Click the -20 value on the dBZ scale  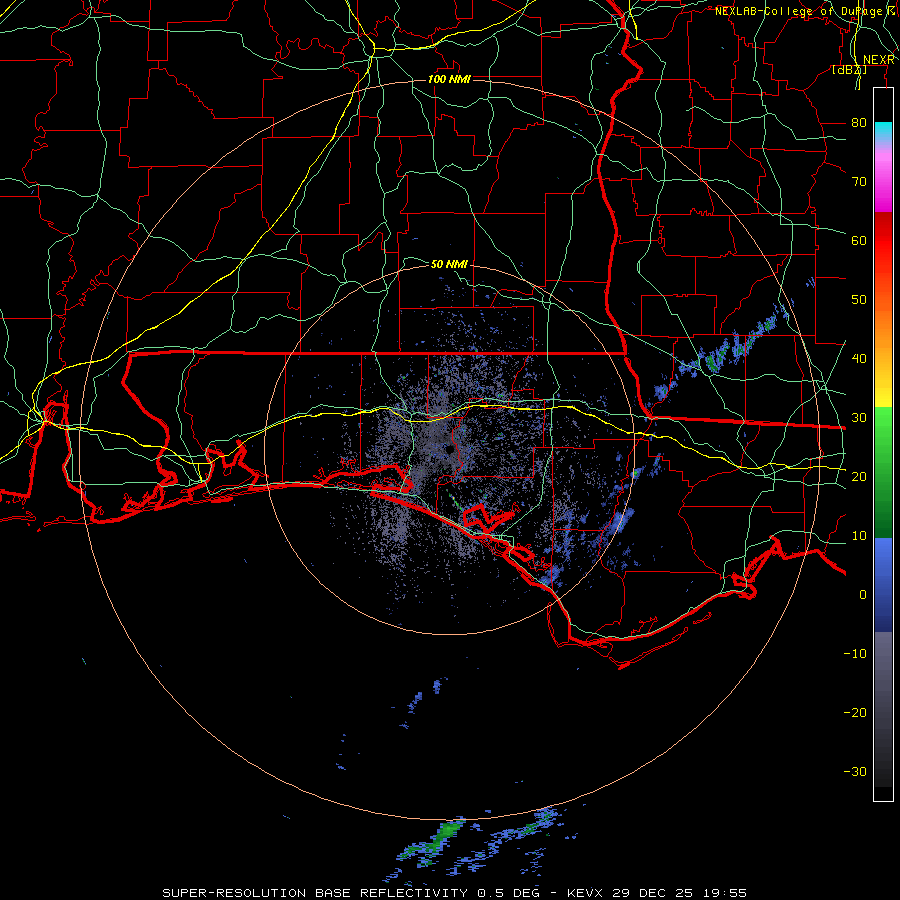pyautogui.click(x=855, y=713)
